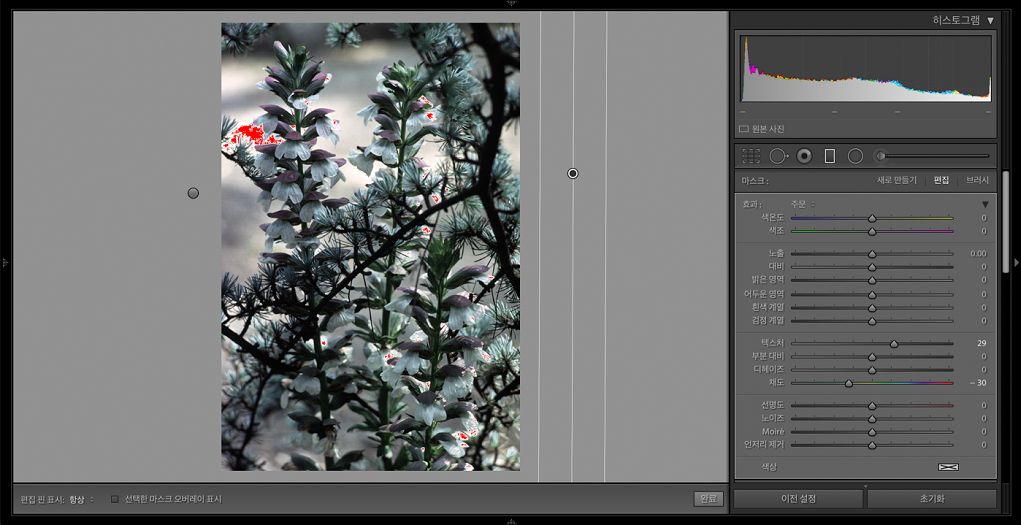
Task: Click the 채도 slider handle at -30
Action: (x=848, y=383)
